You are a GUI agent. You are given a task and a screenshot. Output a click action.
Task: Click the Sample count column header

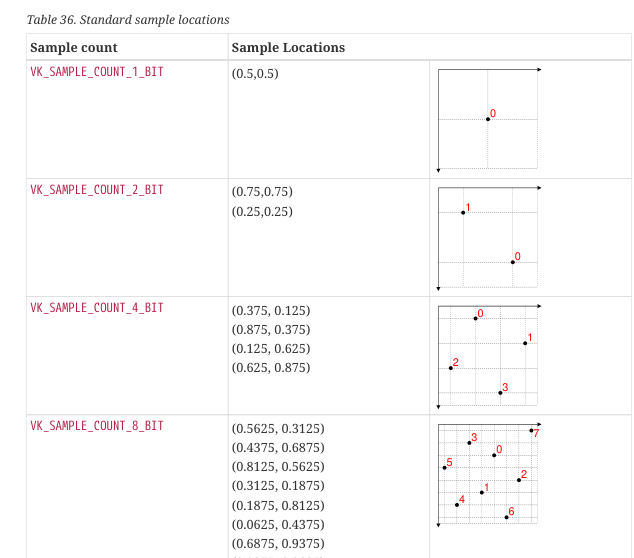74,48
